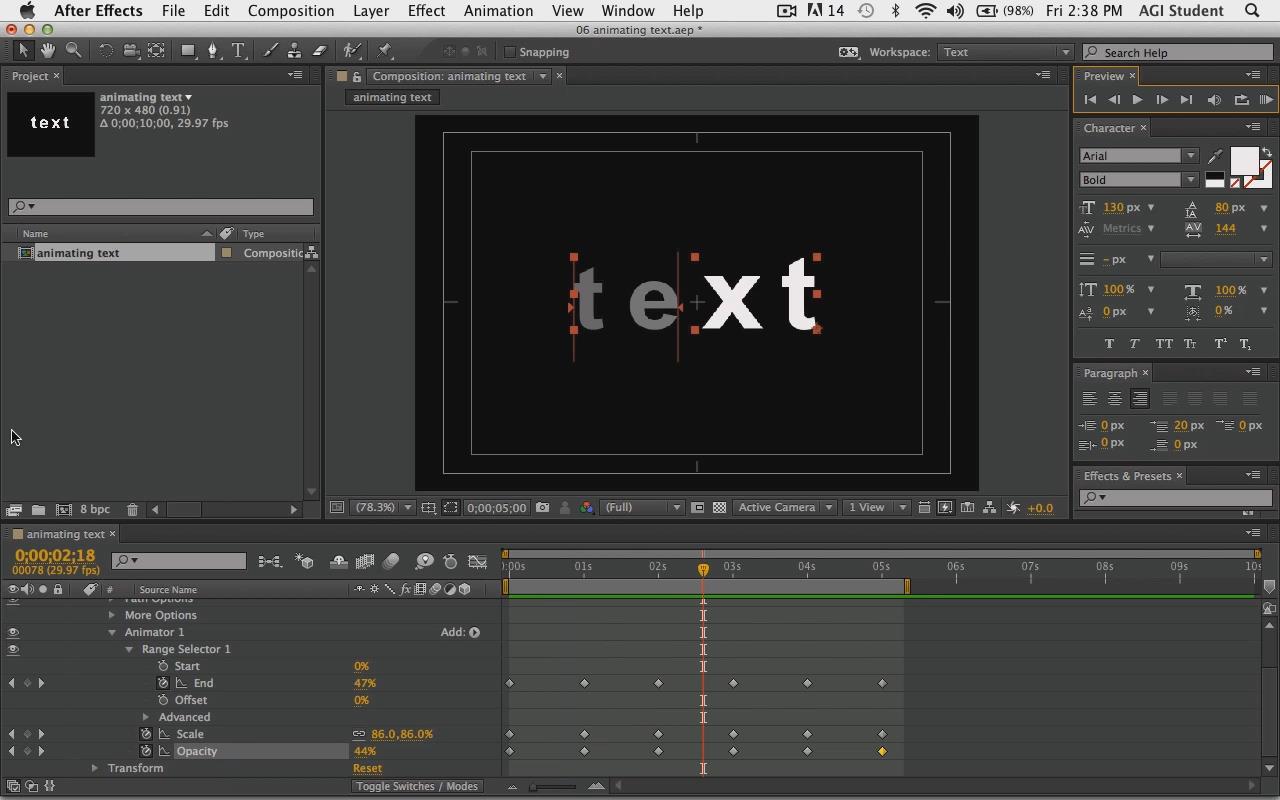The height and width of the screenshot is (800, 1280).
Task: Select the Zoom magnifier tool
Action: pos(73,51)
